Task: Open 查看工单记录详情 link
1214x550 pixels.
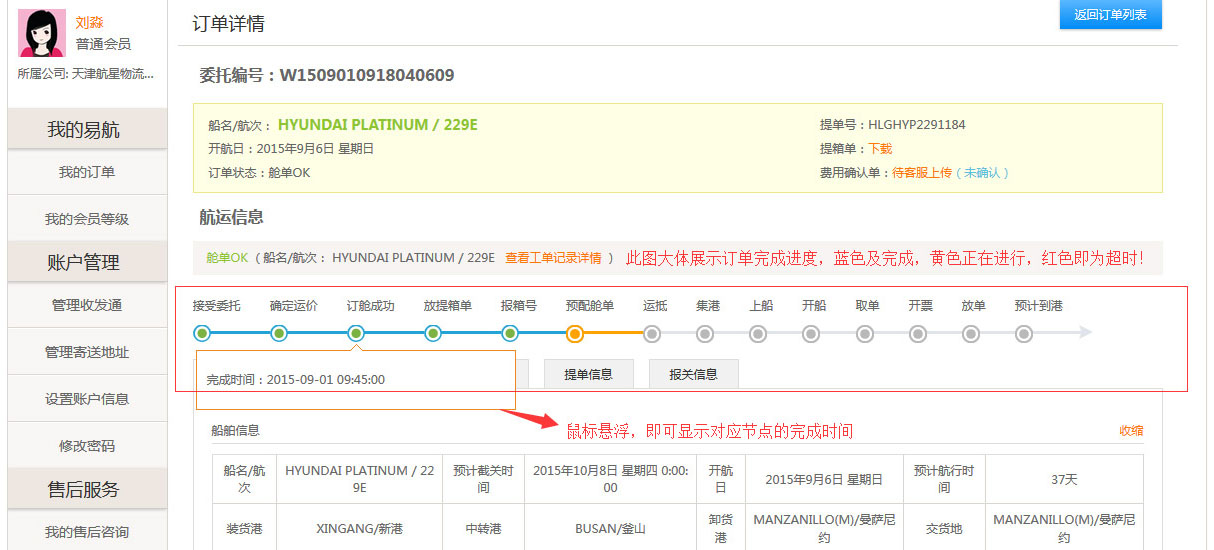Action: coord(553,258)
